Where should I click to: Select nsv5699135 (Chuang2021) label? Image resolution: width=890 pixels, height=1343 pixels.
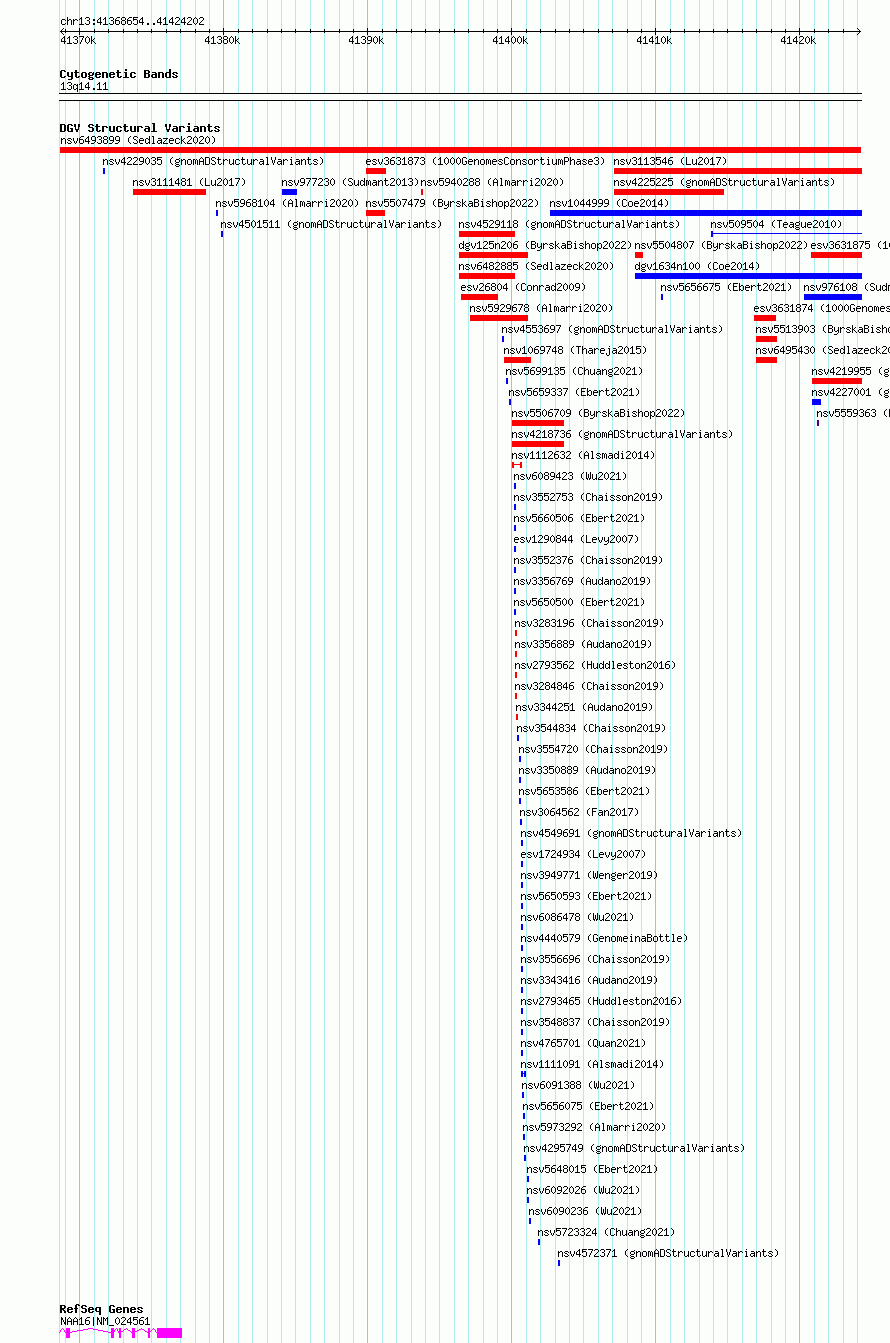click(x=574, y=371)
